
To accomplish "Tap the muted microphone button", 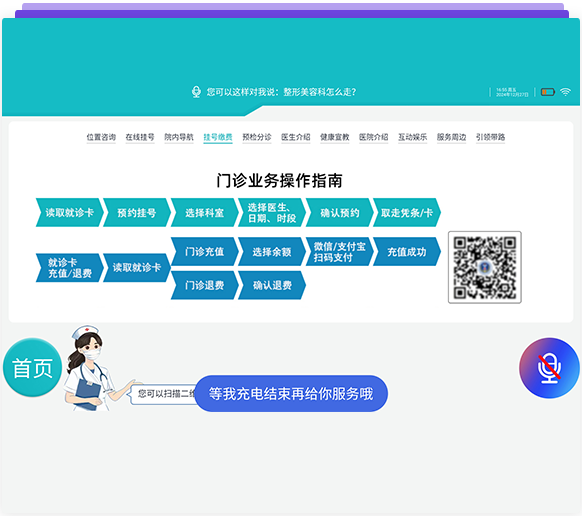I will (x=549, y=368).
